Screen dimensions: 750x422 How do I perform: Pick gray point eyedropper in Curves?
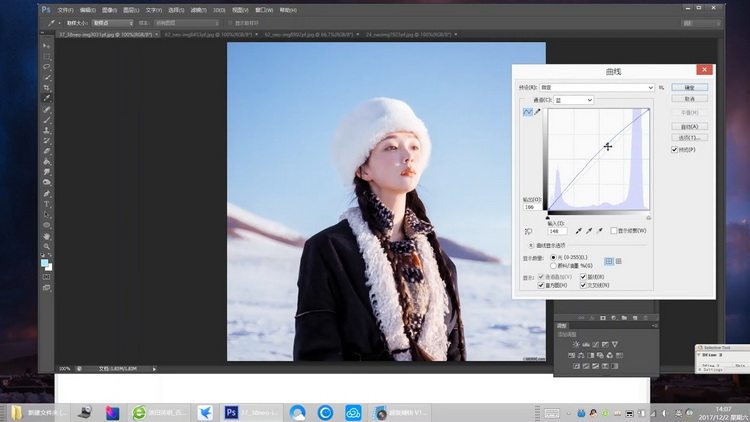pyautogui.click(x=589, y=231)
